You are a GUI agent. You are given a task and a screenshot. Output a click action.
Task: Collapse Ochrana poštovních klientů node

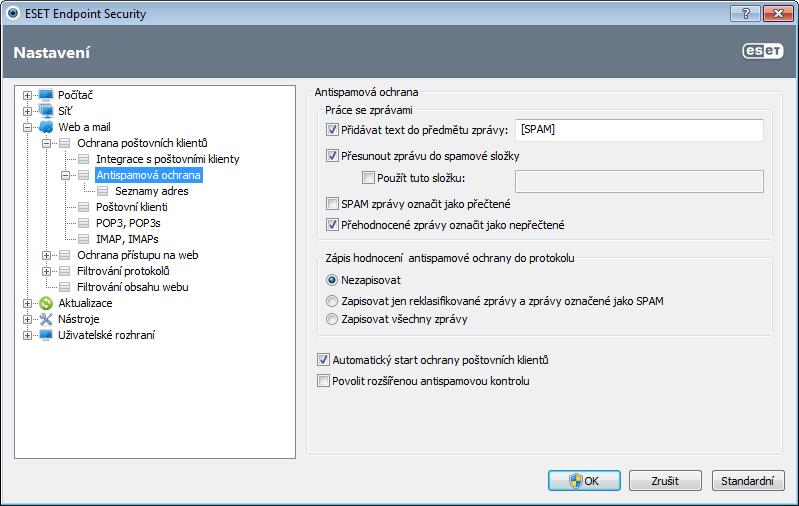click(x=46, y=143)
